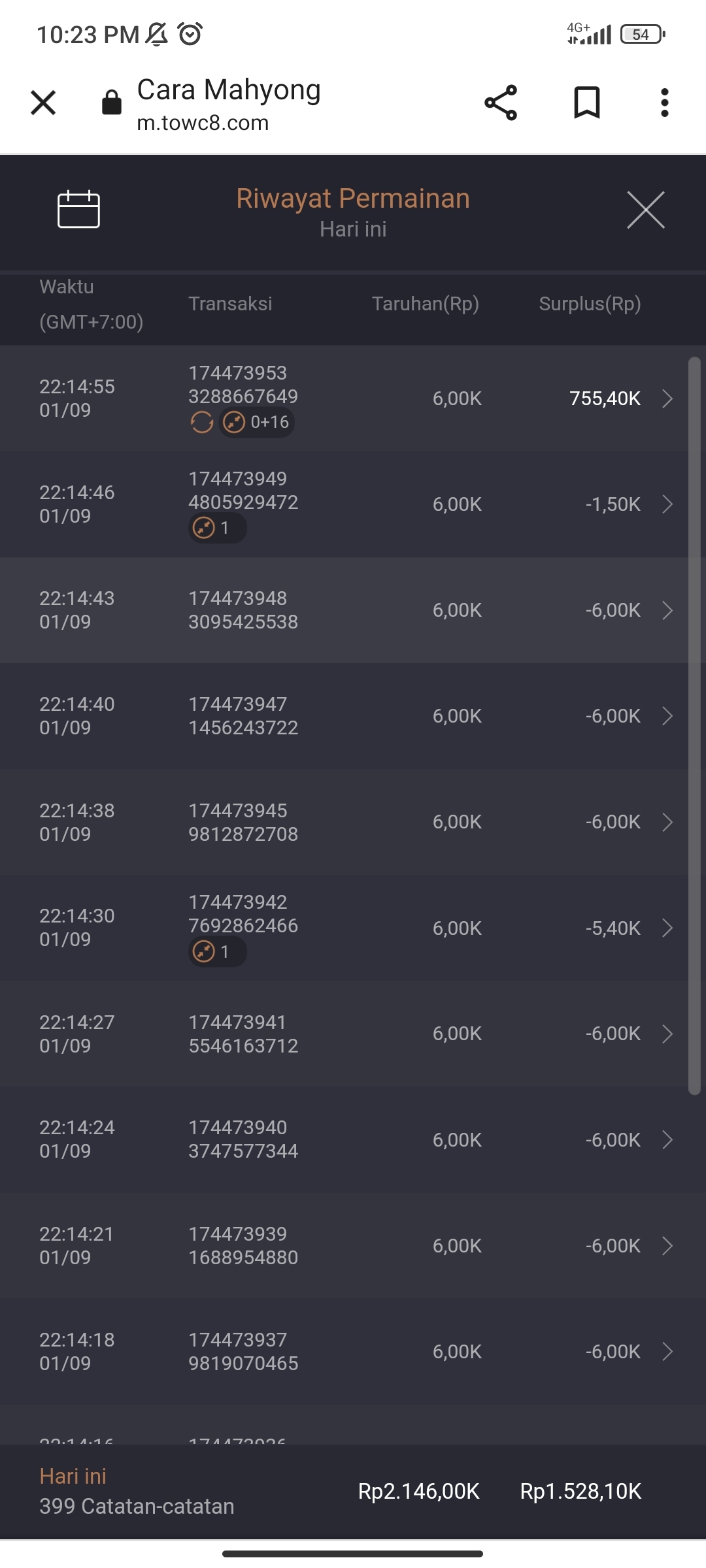
Task: Tap the spin badge on 22:14:46 row
Action: tap(217, 528)
